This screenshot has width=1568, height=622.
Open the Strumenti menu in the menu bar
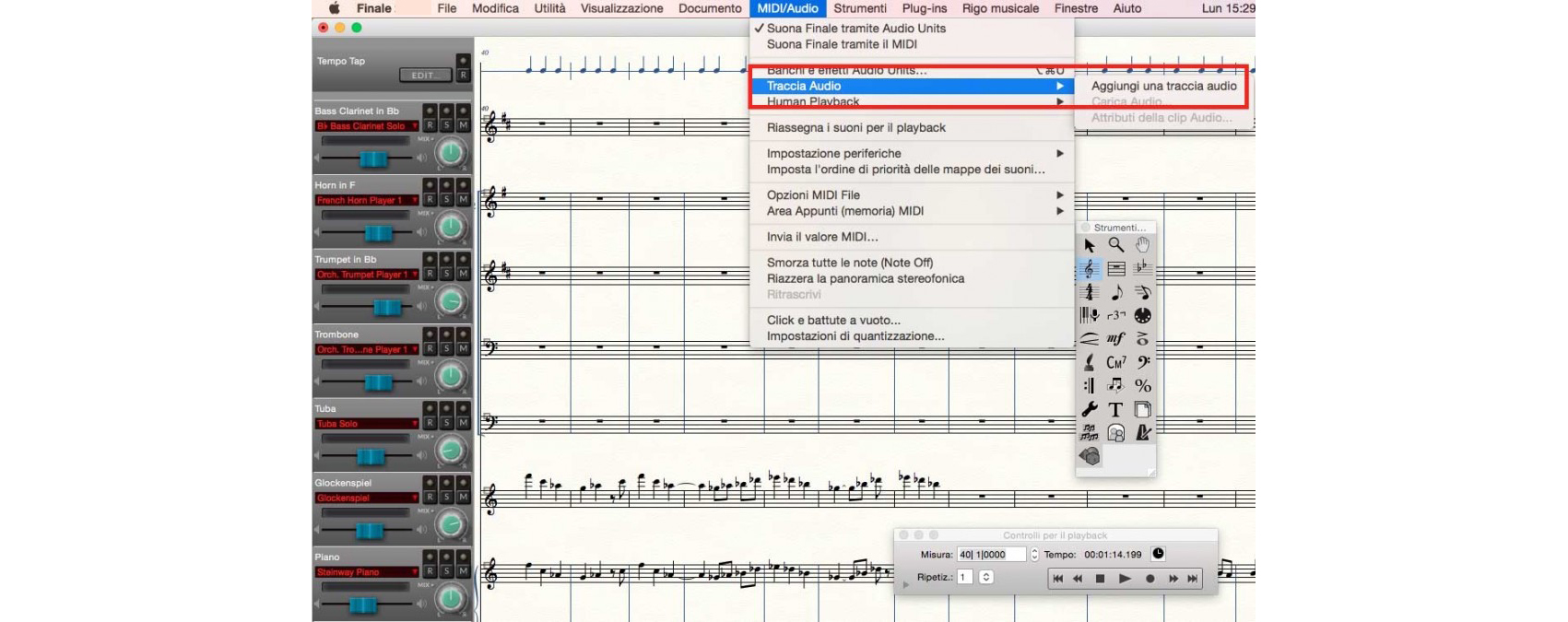coord(859,8)
